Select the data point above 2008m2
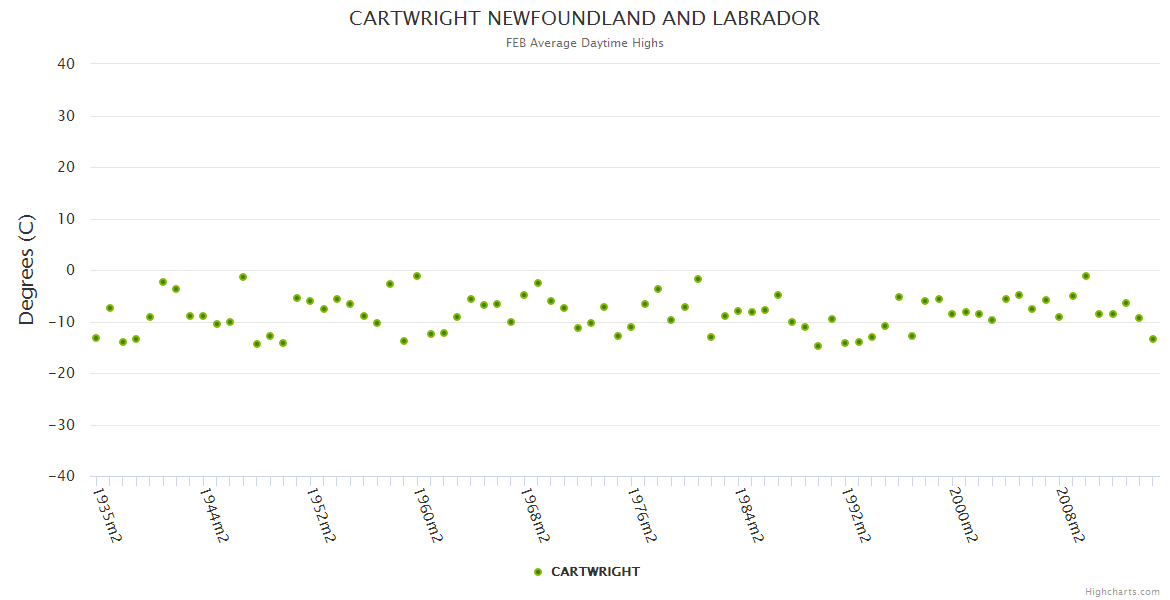 point(1059,317)
